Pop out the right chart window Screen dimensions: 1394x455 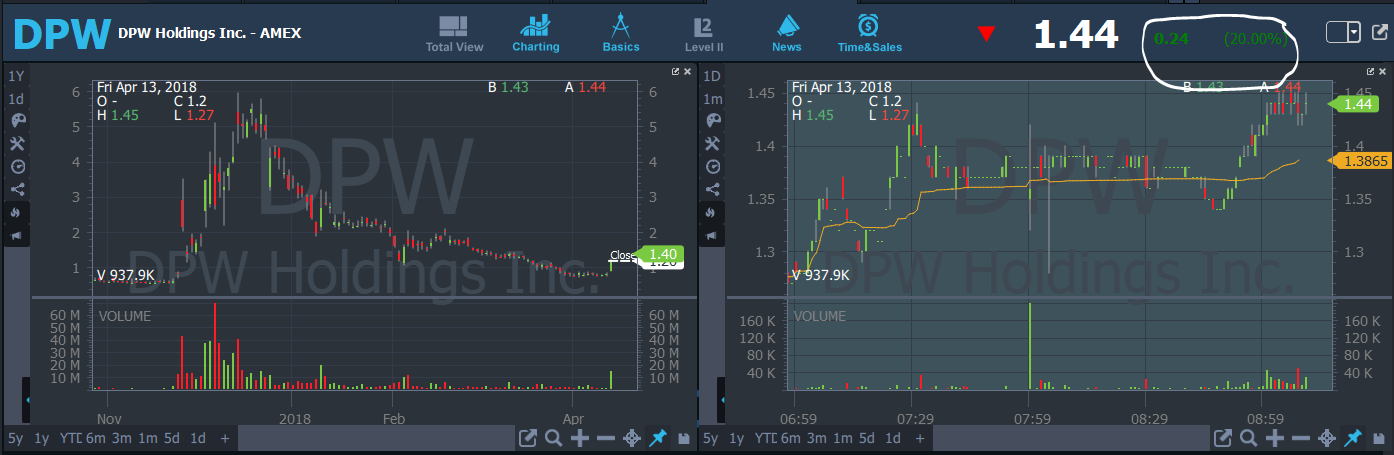1372,72
